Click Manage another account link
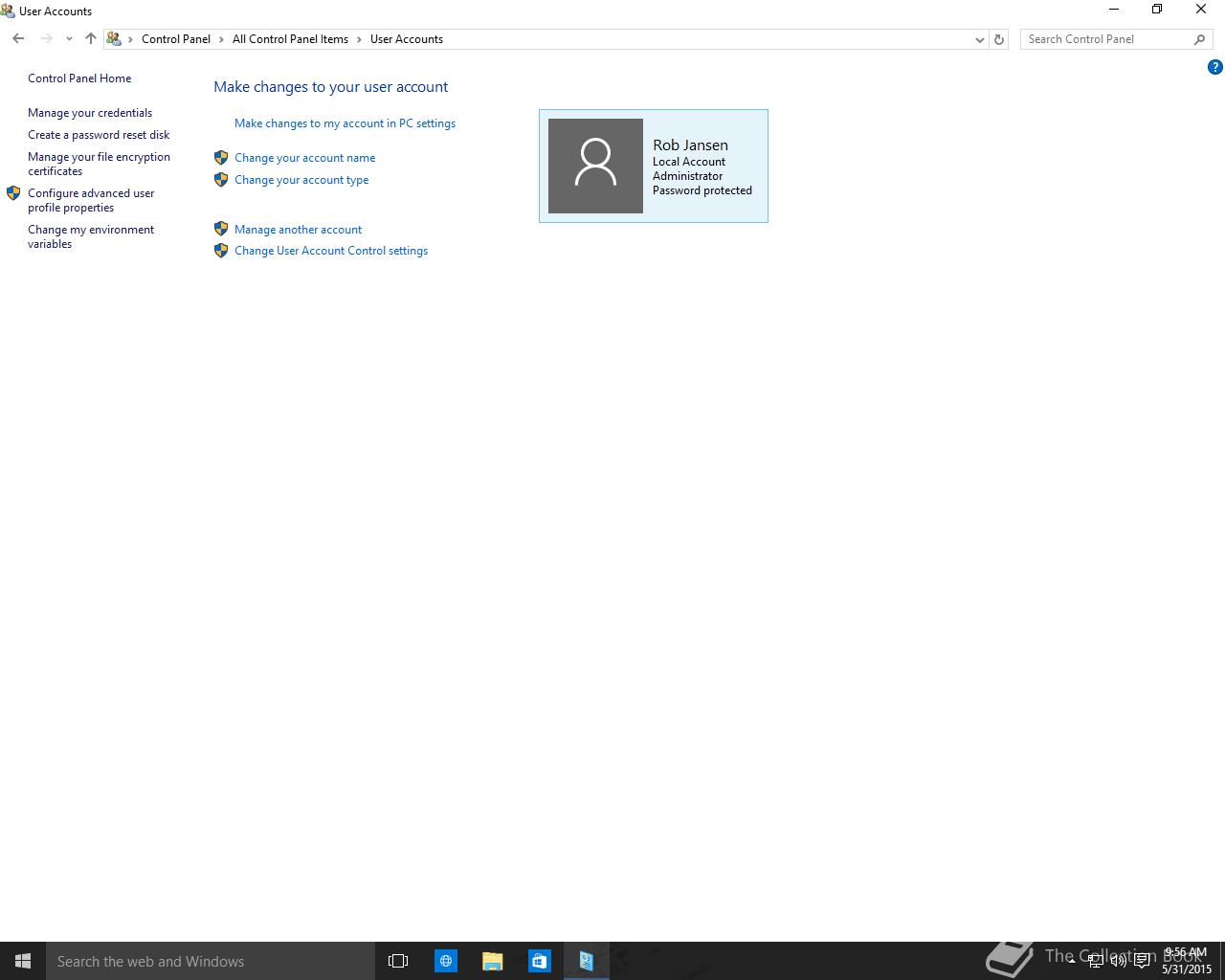The height and width of the screenshot is (980, 1225). [298, 230]
